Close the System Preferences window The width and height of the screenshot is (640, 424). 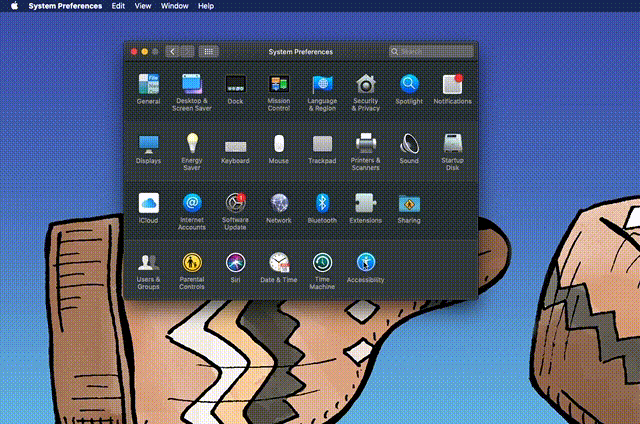click(134, 52)
